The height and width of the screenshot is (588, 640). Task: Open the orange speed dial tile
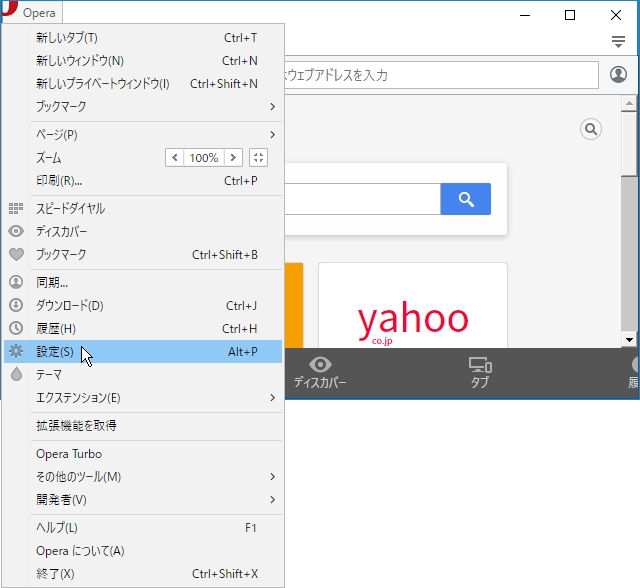tap(294, 305)
